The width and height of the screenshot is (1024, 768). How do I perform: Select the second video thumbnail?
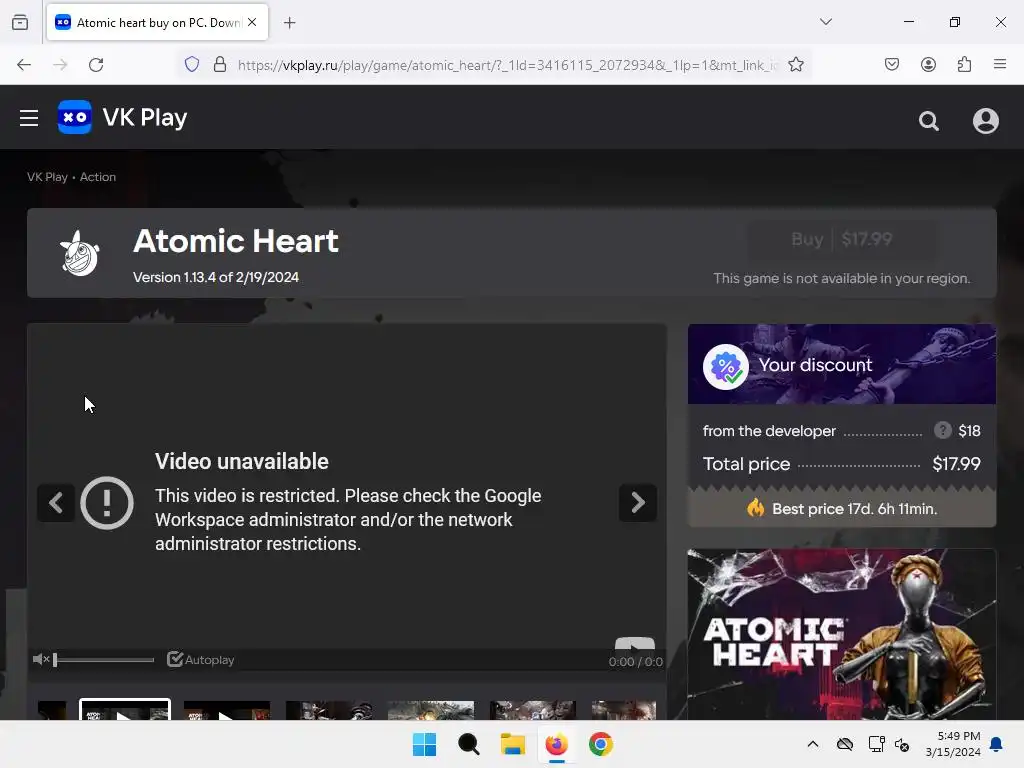coord(227,711)
